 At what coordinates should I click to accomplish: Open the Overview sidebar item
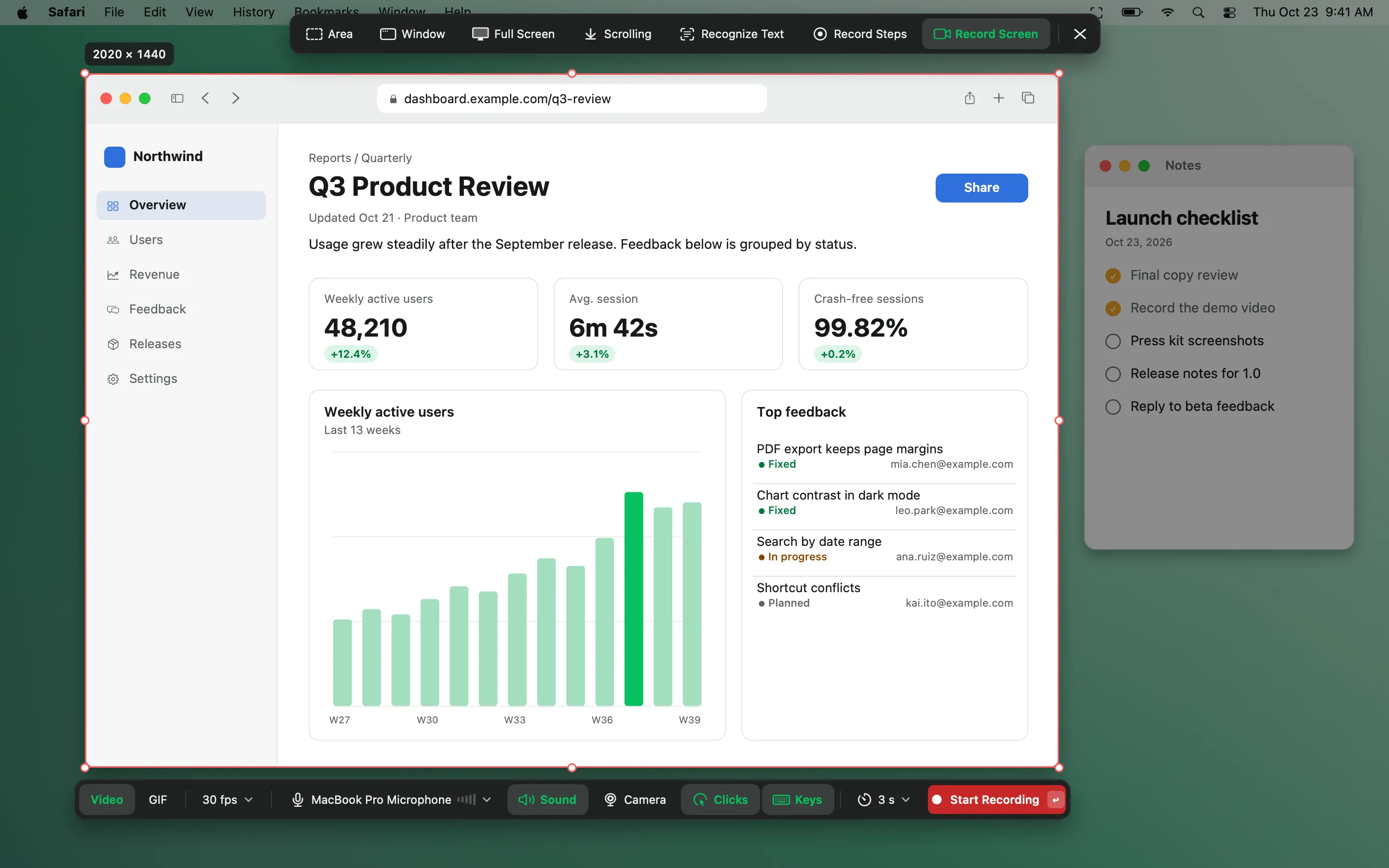coord(181,205)
